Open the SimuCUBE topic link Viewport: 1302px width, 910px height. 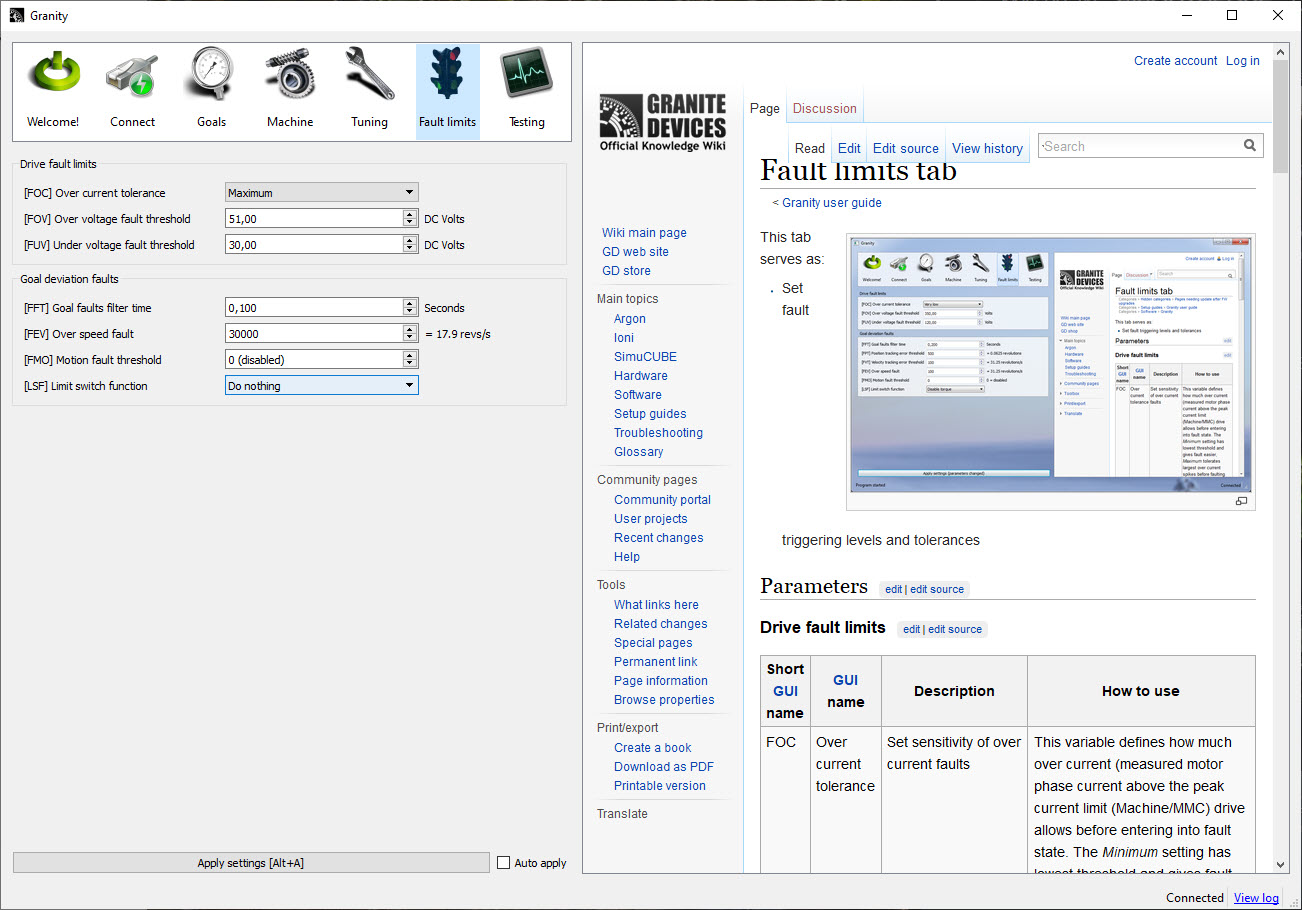[645, 357]
